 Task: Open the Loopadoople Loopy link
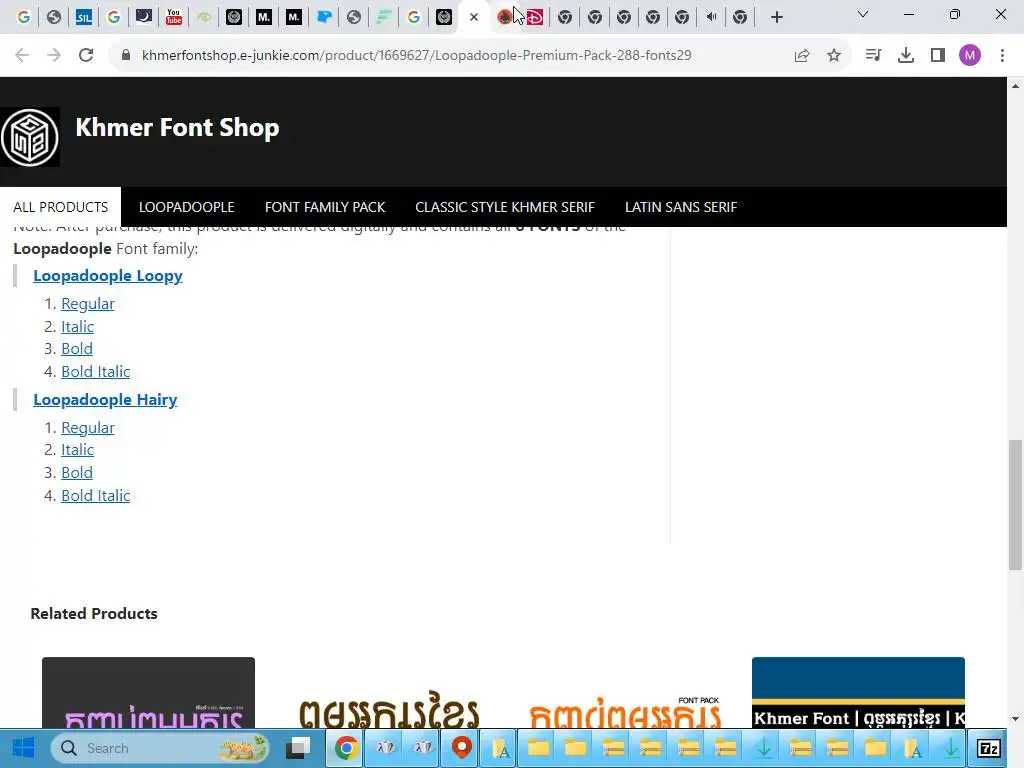pos(108,276)
